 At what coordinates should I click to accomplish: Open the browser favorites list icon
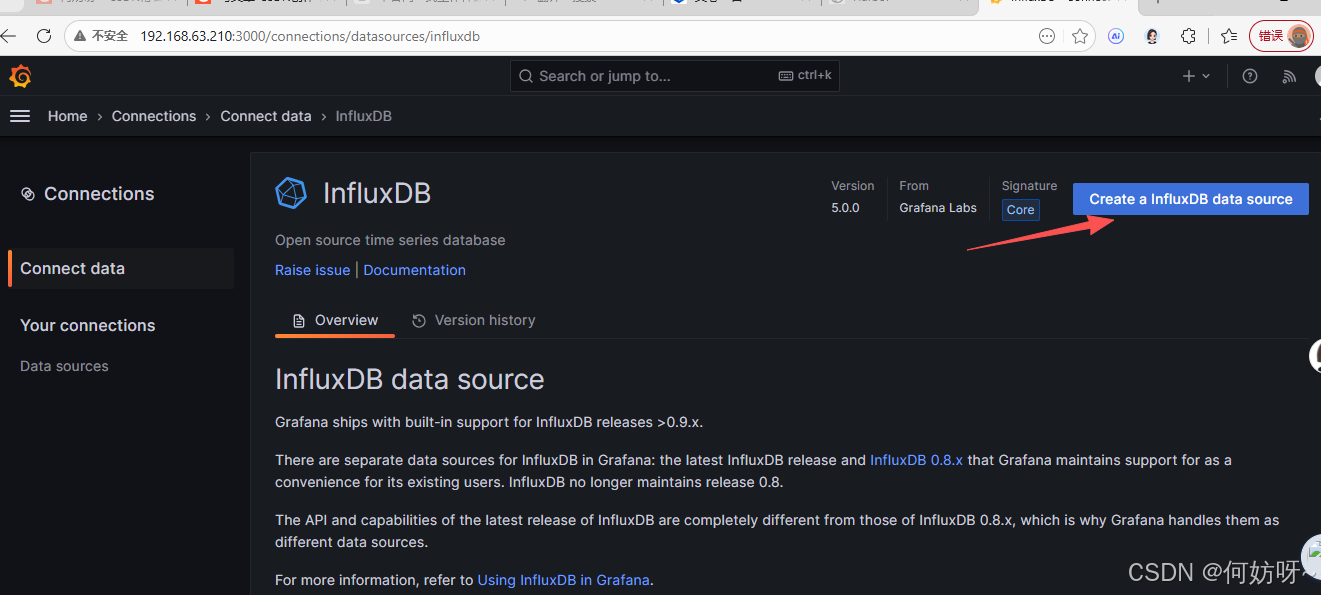tap(1229, 36)
